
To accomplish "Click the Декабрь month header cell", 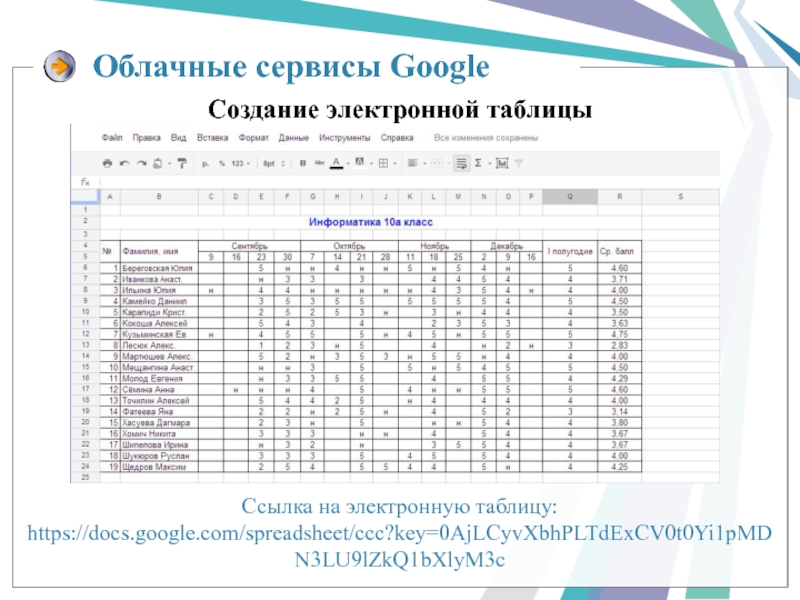I will click(x=506, y=246).
